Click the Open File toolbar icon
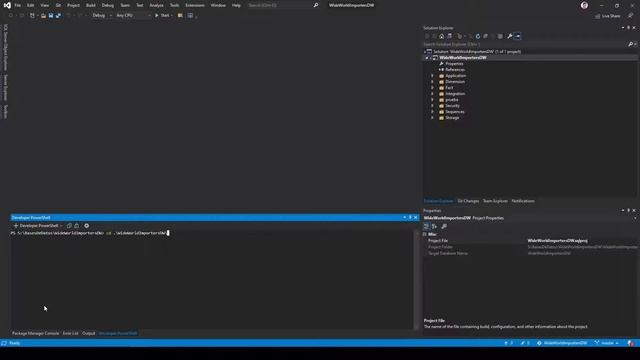The width and height of the screenshot is (640, 360). click(x=43, y=16)
